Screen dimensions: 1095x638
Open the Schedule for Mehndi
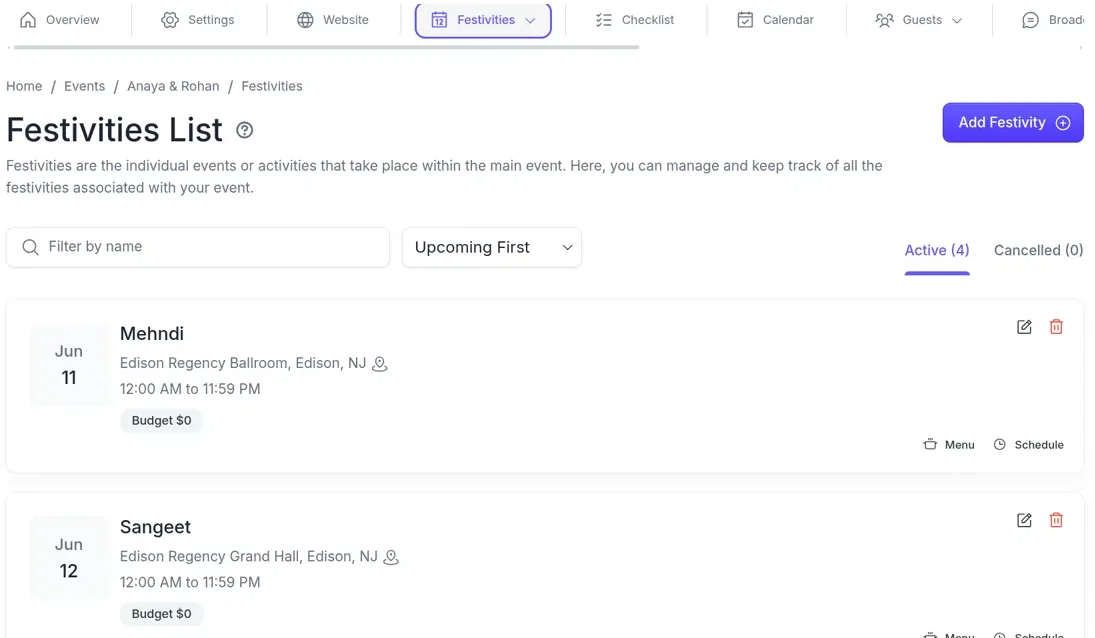(x=1028, y=445)
